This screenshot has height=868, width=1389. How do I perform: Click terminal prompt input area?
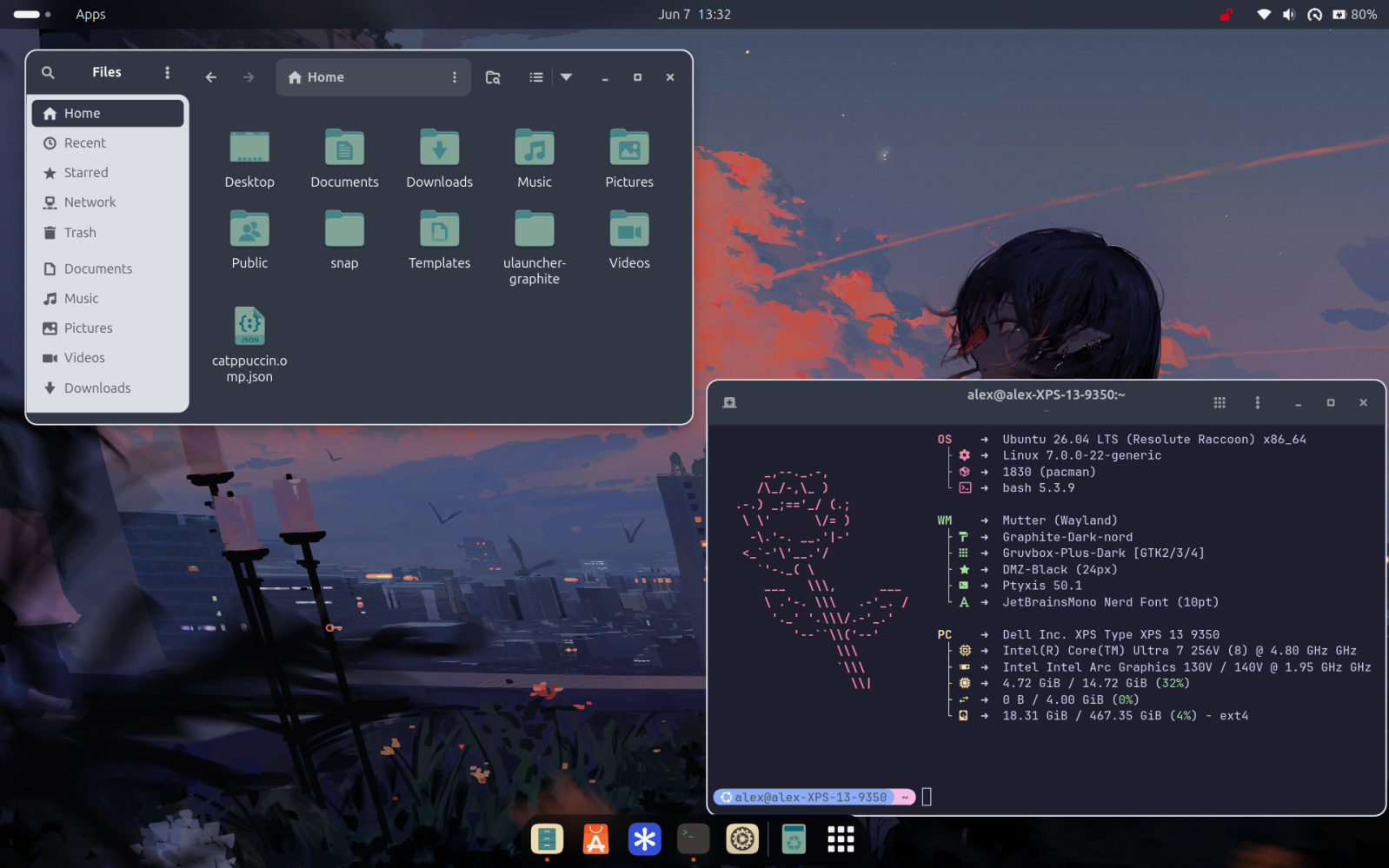point(927,797)
